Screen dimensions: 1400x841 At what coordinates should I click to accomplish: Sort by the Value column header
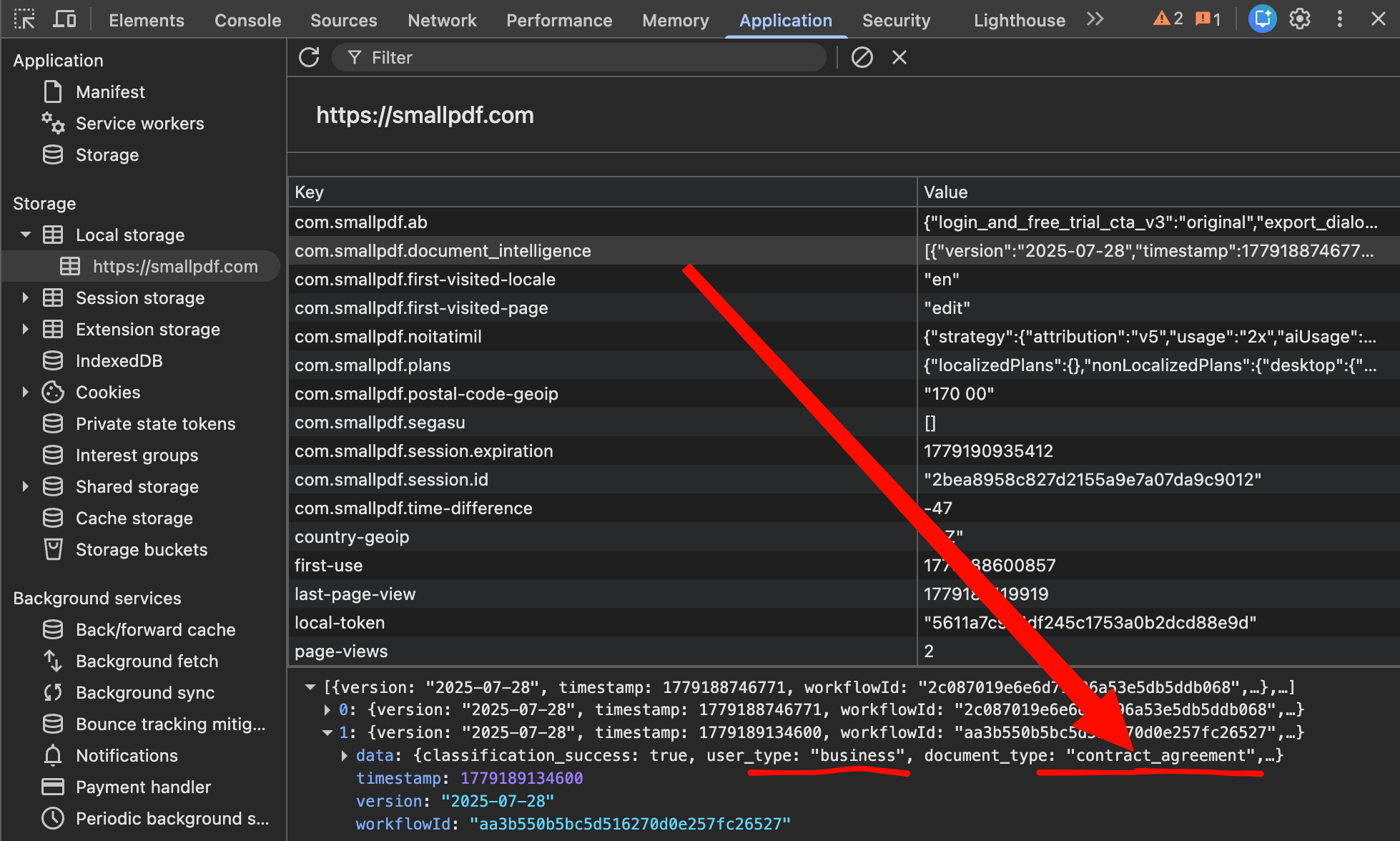click(x=1158, y=192)
